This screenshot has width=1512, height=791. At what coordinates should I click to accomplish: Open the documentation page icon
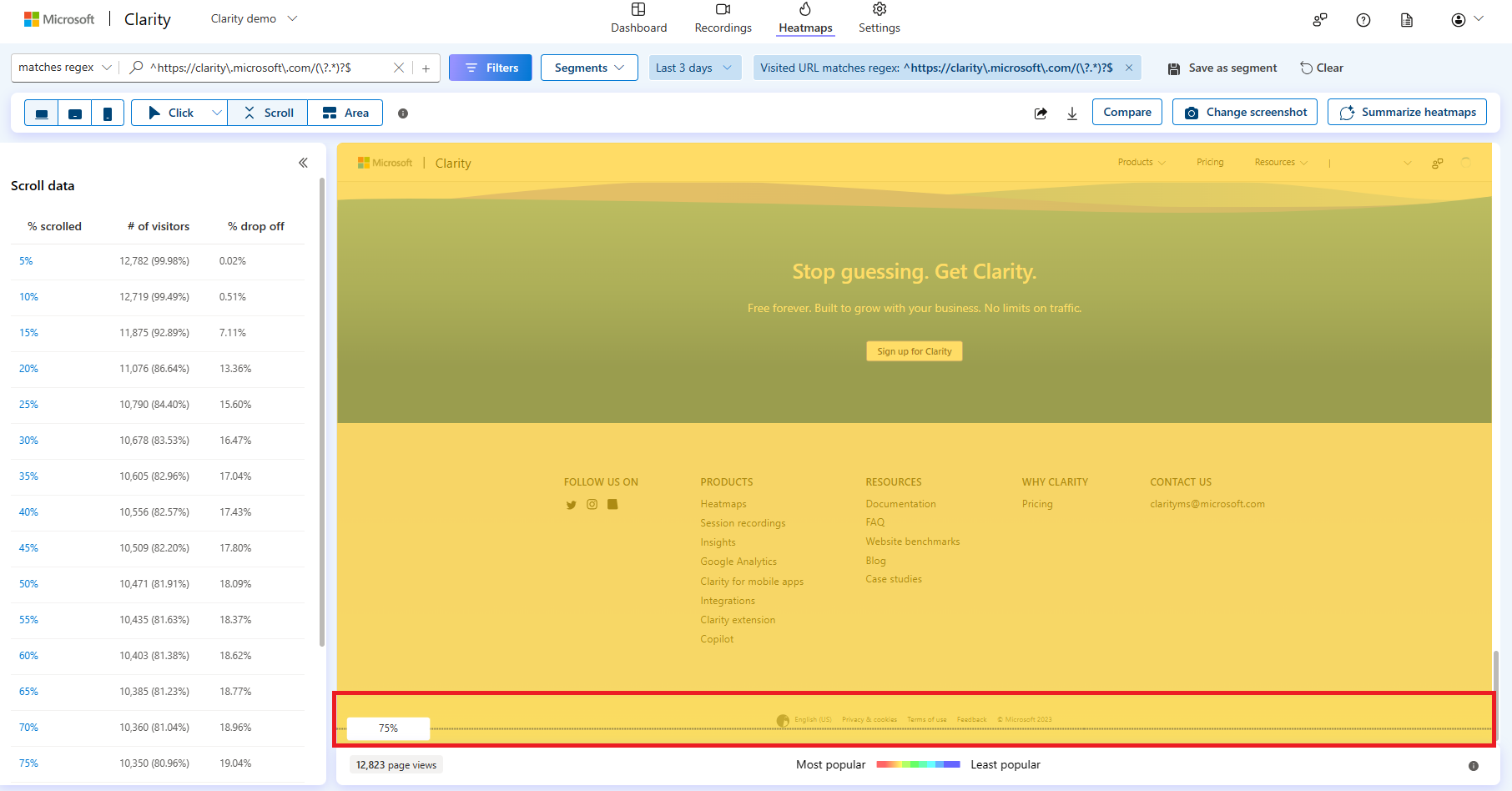pyautogui.click(x=1407, y=20)
